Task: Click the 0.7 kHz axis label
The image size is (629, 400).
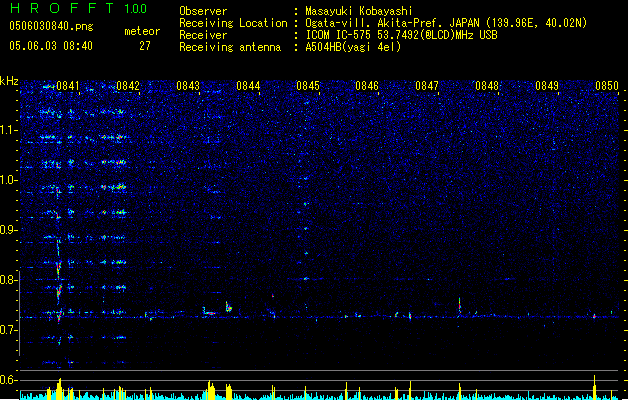Action: pyautogui.click(x=9, y=330)
